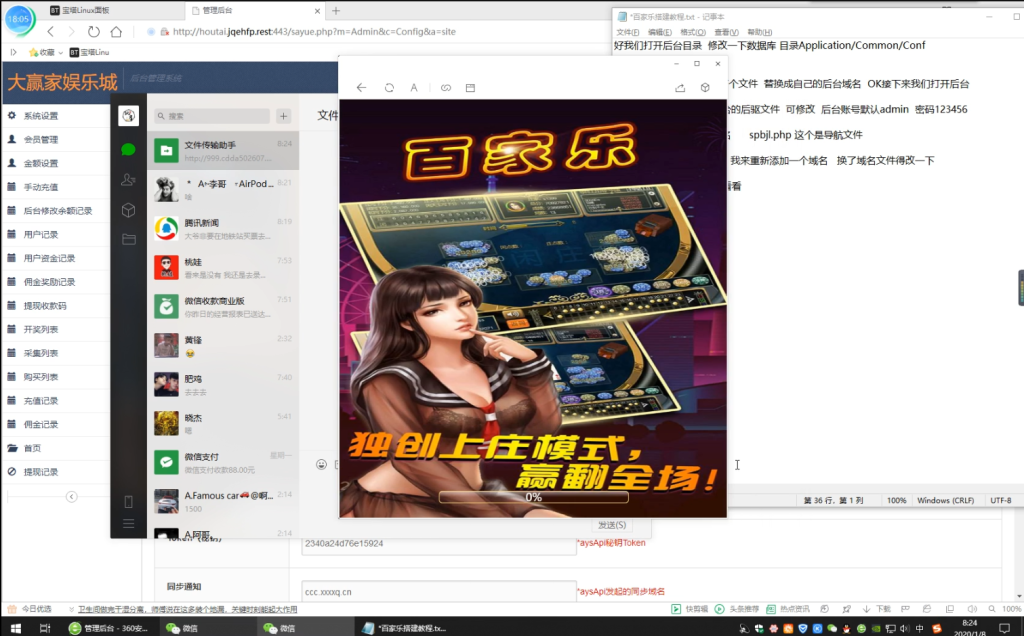Image resolution: width=1024 pixels, height=636 pixels.
Task: Go to the browser home page
Action: (116, 31)
